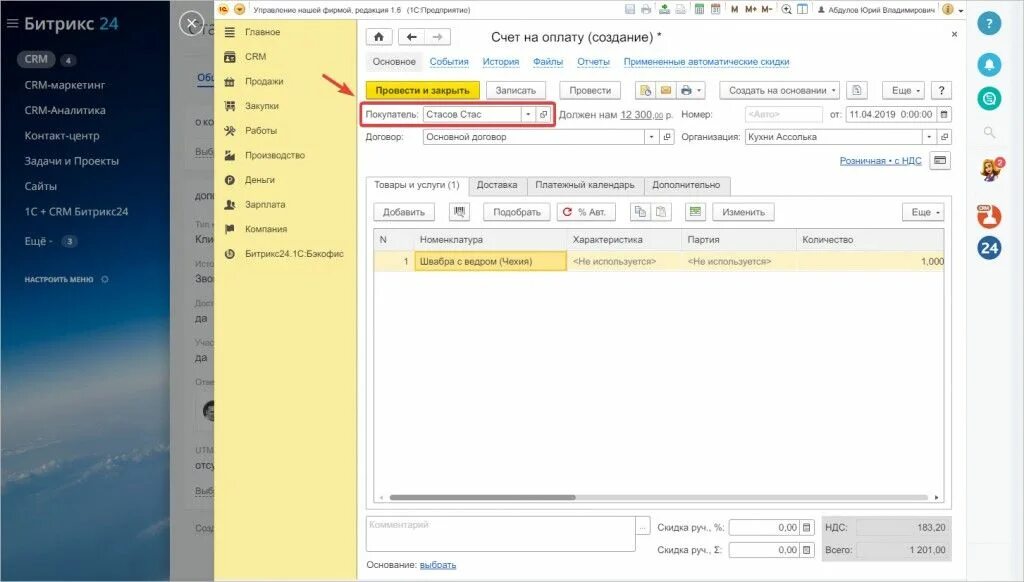Open help with the question mark button
This screenshot has width=1024, height=582.
tap(941, 90)
